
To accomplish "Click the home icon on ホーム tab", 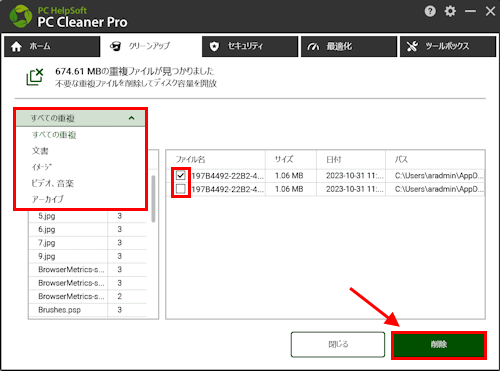I will 16,46.
